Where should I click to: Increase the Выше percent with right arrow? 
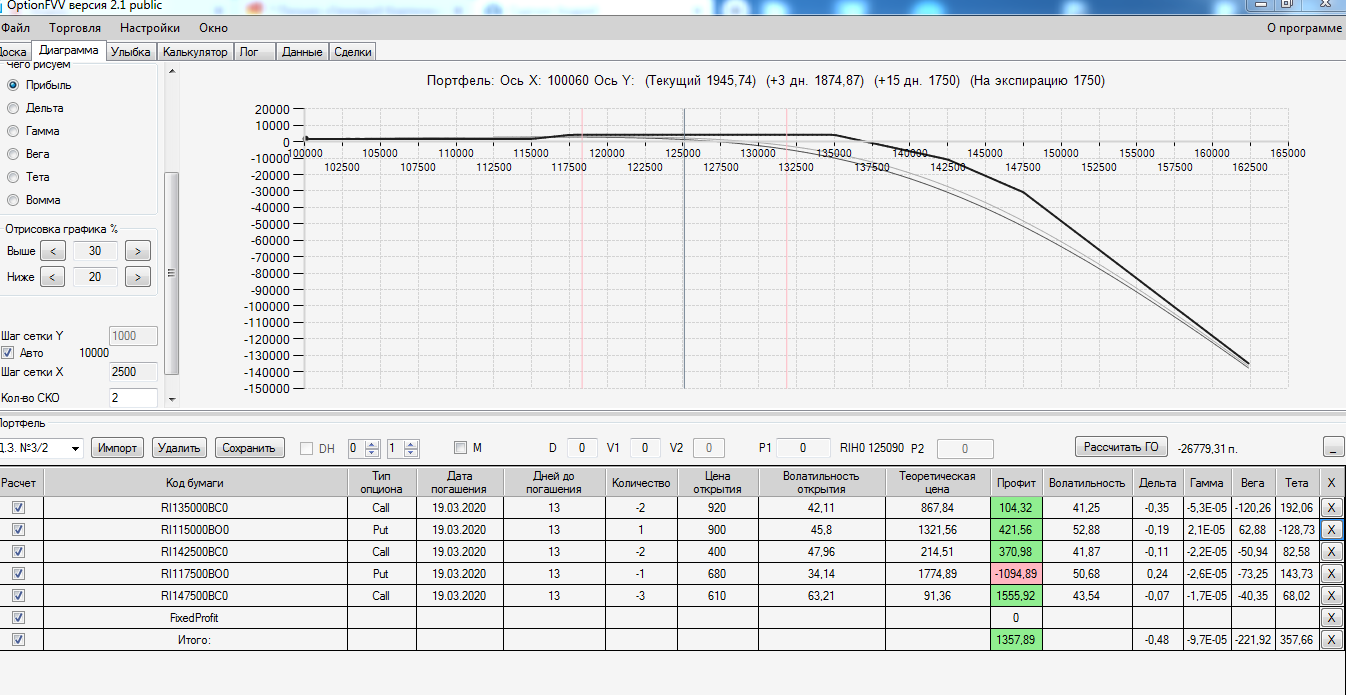click(x=138, y=251)
